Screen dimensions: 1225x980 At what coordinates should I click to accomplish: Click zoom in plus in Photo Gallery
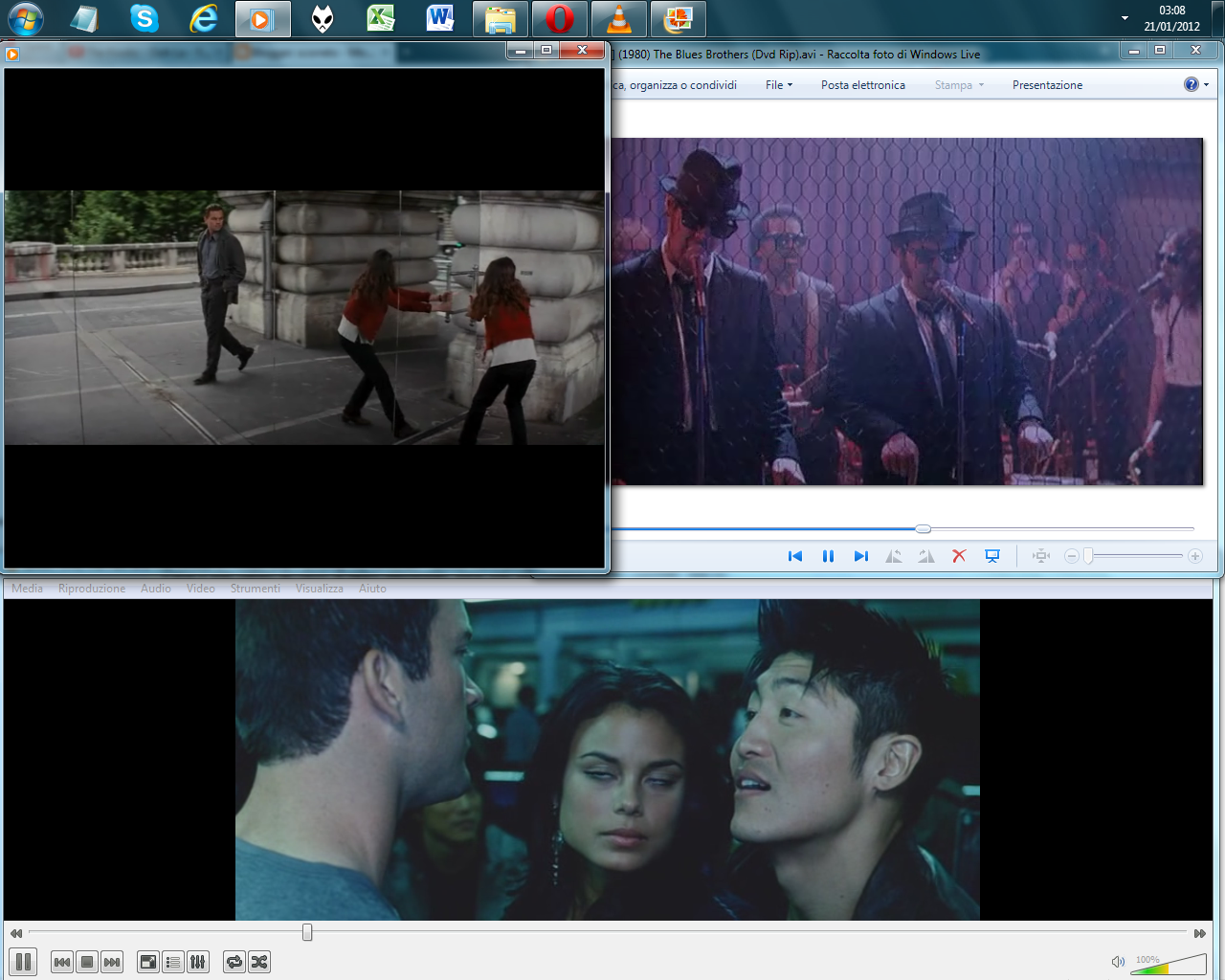click(x=1195, y=556)
